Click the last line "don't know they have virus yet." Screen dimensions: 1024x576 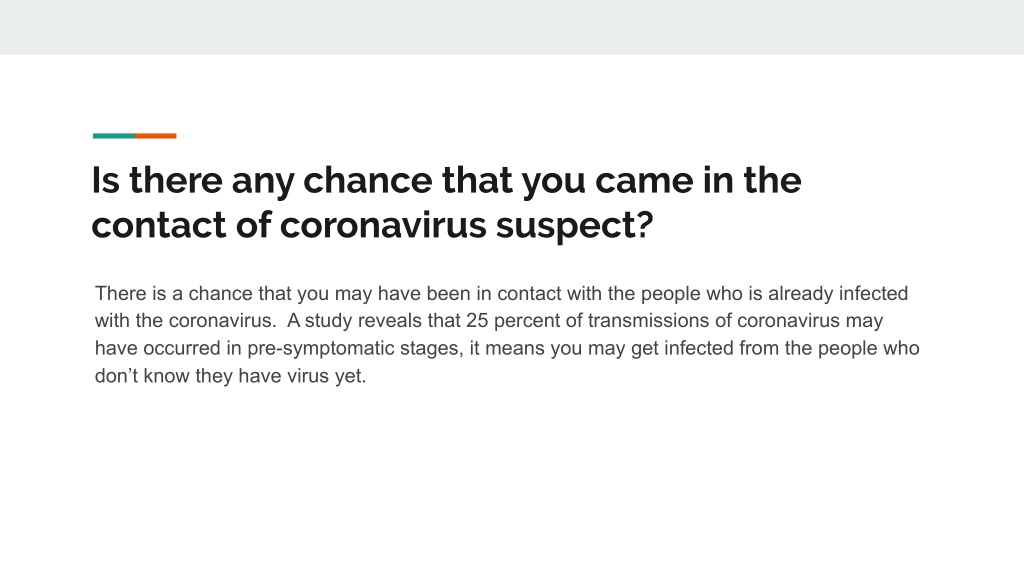tap(231, 376)
